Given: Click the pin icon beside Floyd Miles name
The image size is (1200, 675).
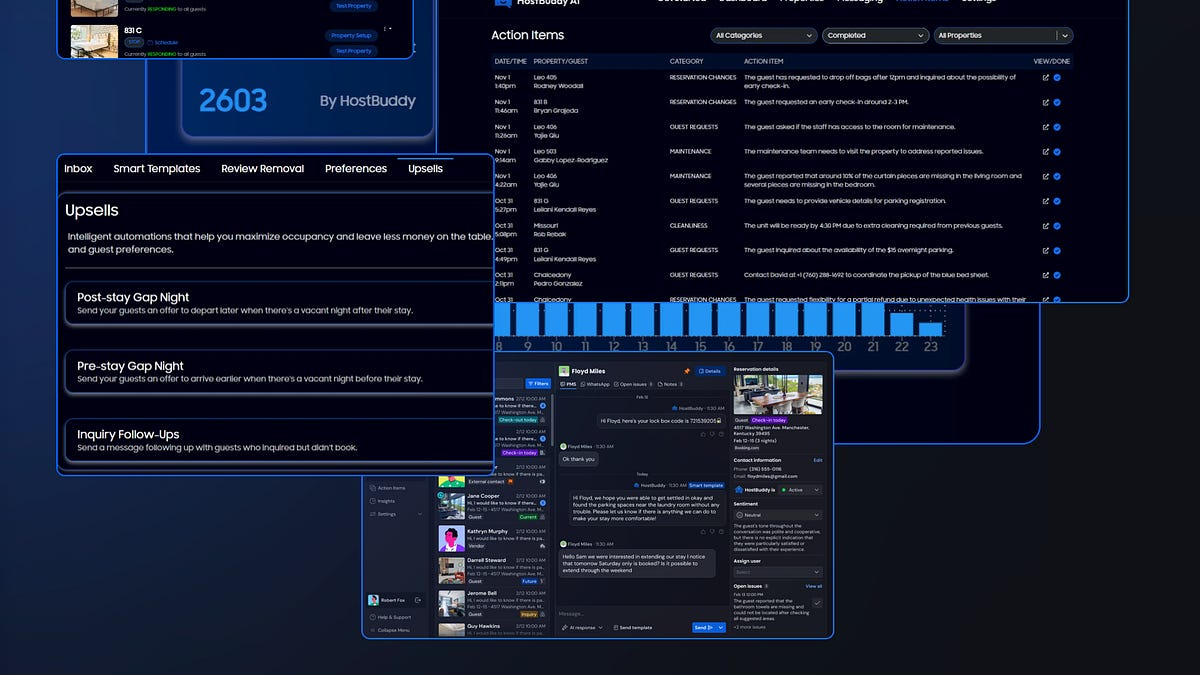Looking at the screenshot, I should 687,371.
